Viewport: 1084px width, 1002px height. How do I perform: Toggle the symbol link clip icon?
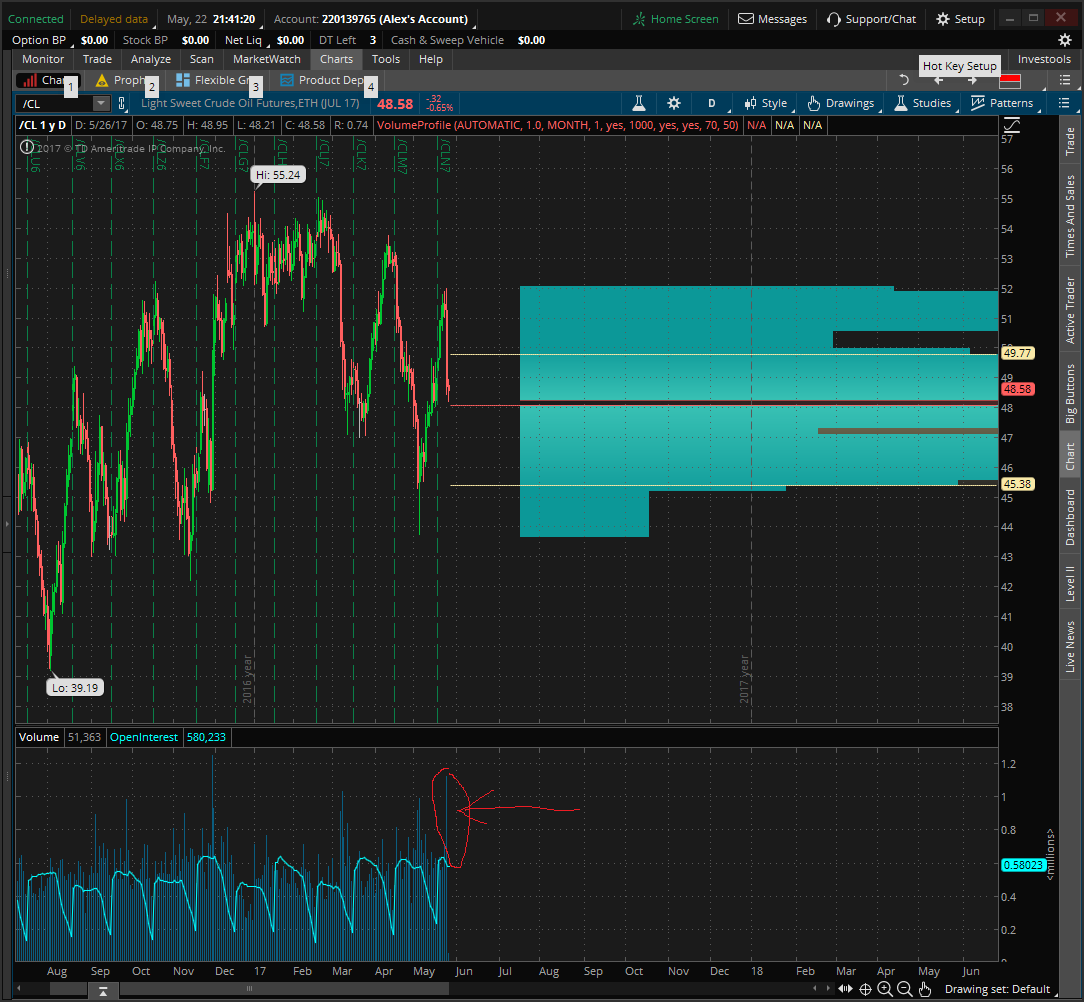[122, 104]
